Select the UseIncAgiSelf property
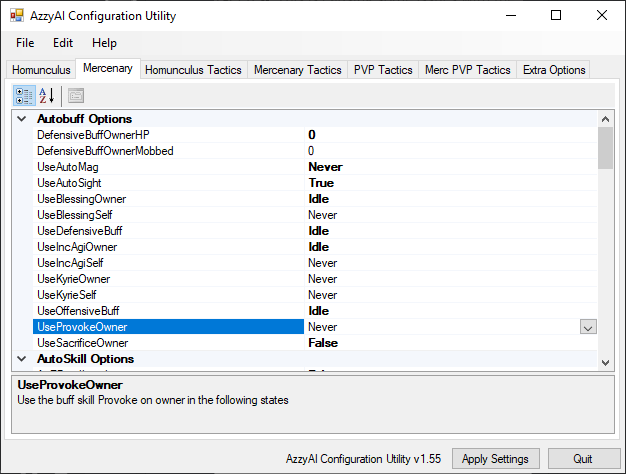The width and height of the screenshot is (626, 474). [168, 263]
